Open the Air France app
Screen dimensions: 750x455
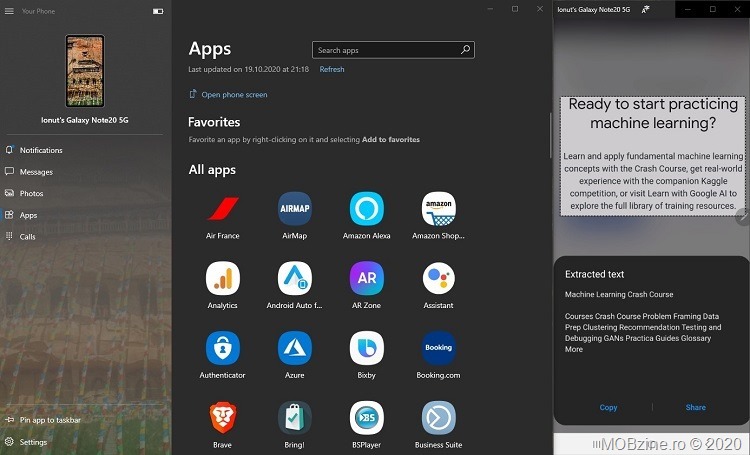click(x=222, y=209)
